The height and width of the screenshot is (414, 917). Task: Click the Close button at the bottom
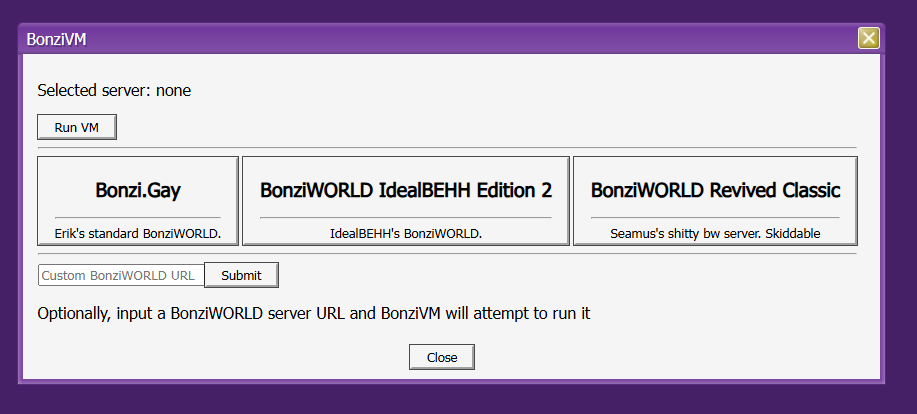tap(441, 357)
